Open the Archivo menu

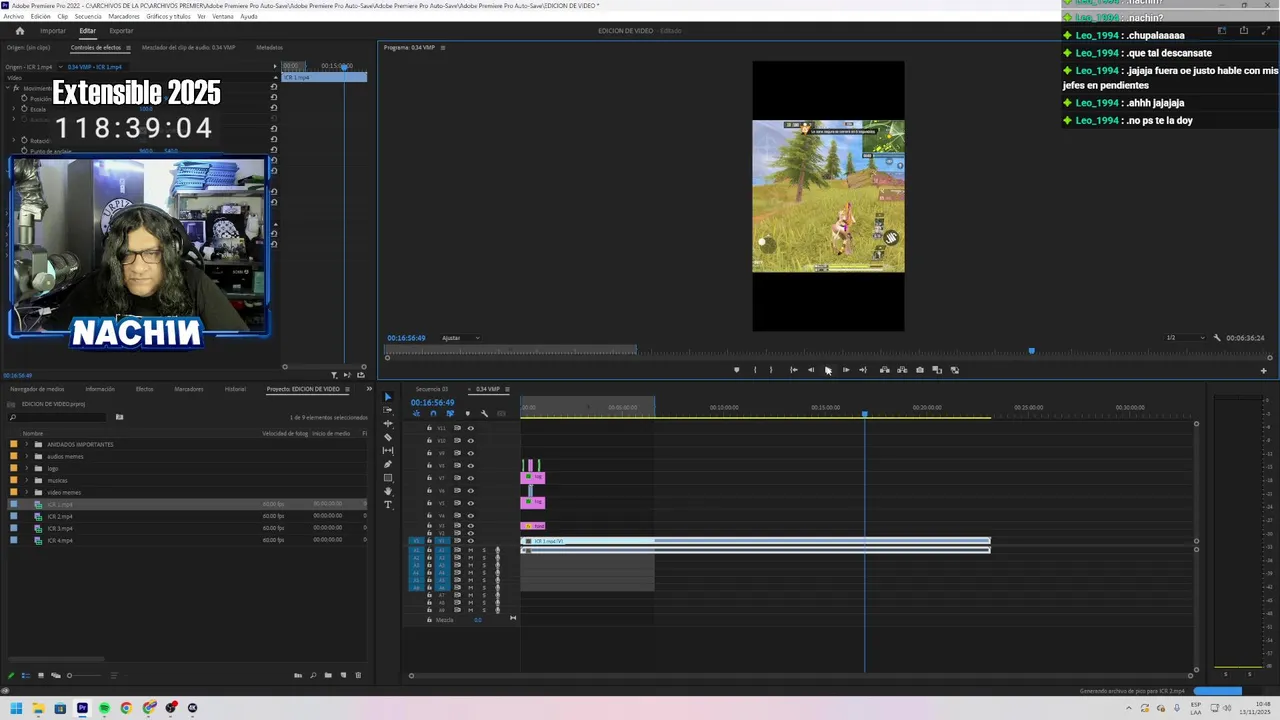point(13,17)
